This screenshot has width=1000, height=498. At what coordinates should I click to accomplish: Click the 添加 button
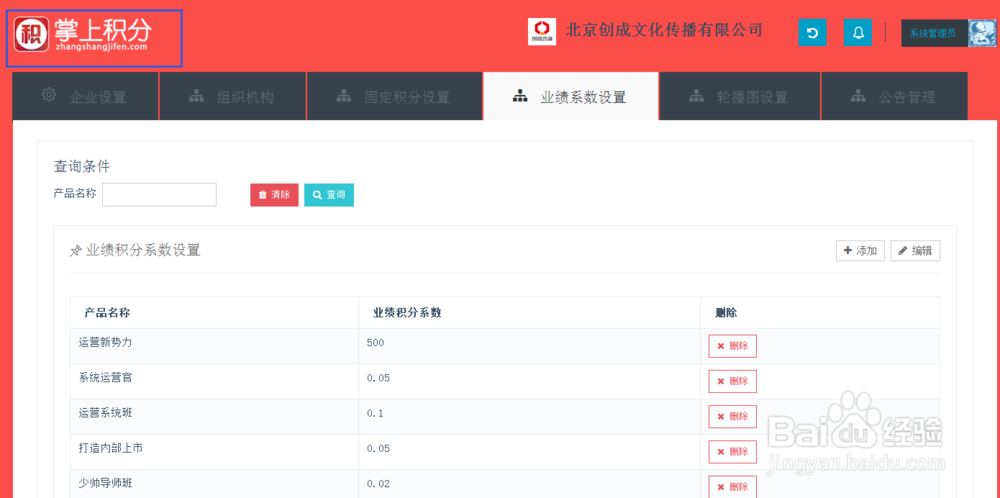[x=860, y=251]
